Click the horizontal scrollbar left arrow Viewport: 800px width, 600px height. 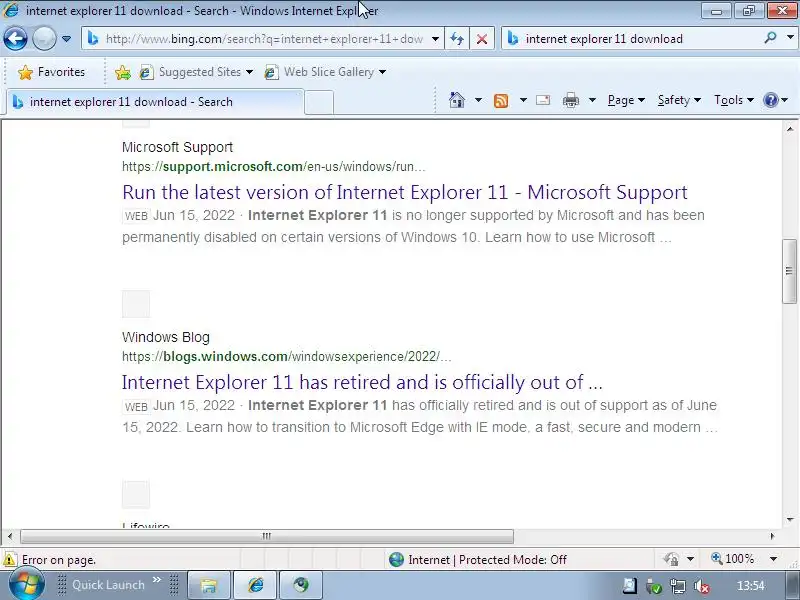10,536
